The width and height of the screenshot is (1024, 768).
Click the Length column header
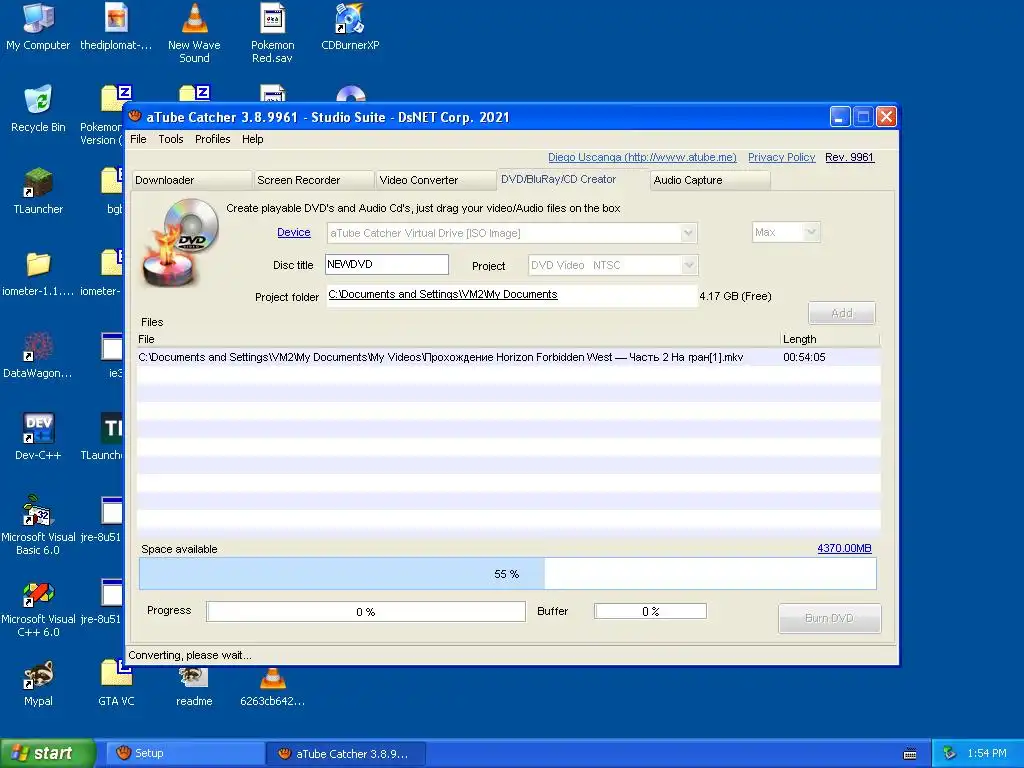830,339
